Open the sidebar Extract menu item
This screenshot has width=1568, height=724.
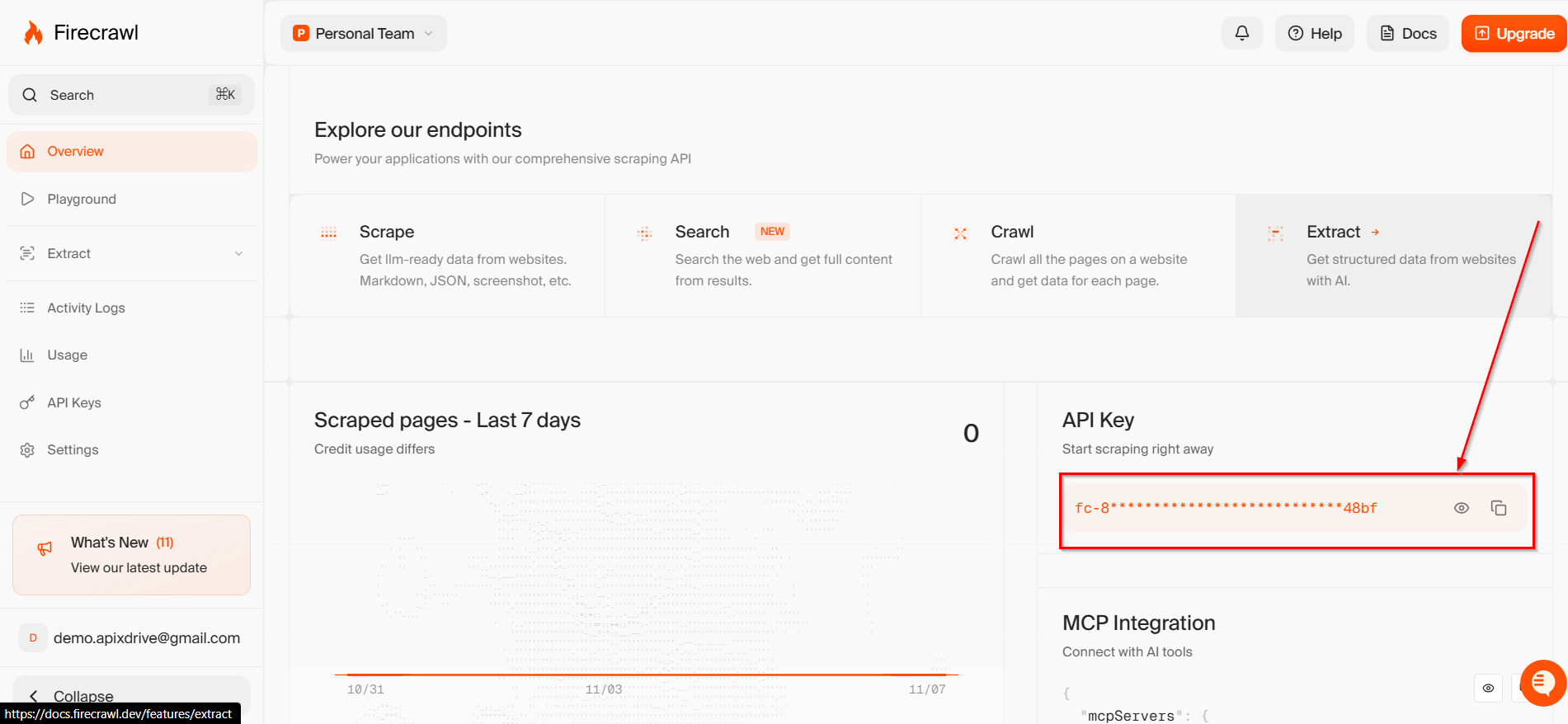(x=132, y=253)
